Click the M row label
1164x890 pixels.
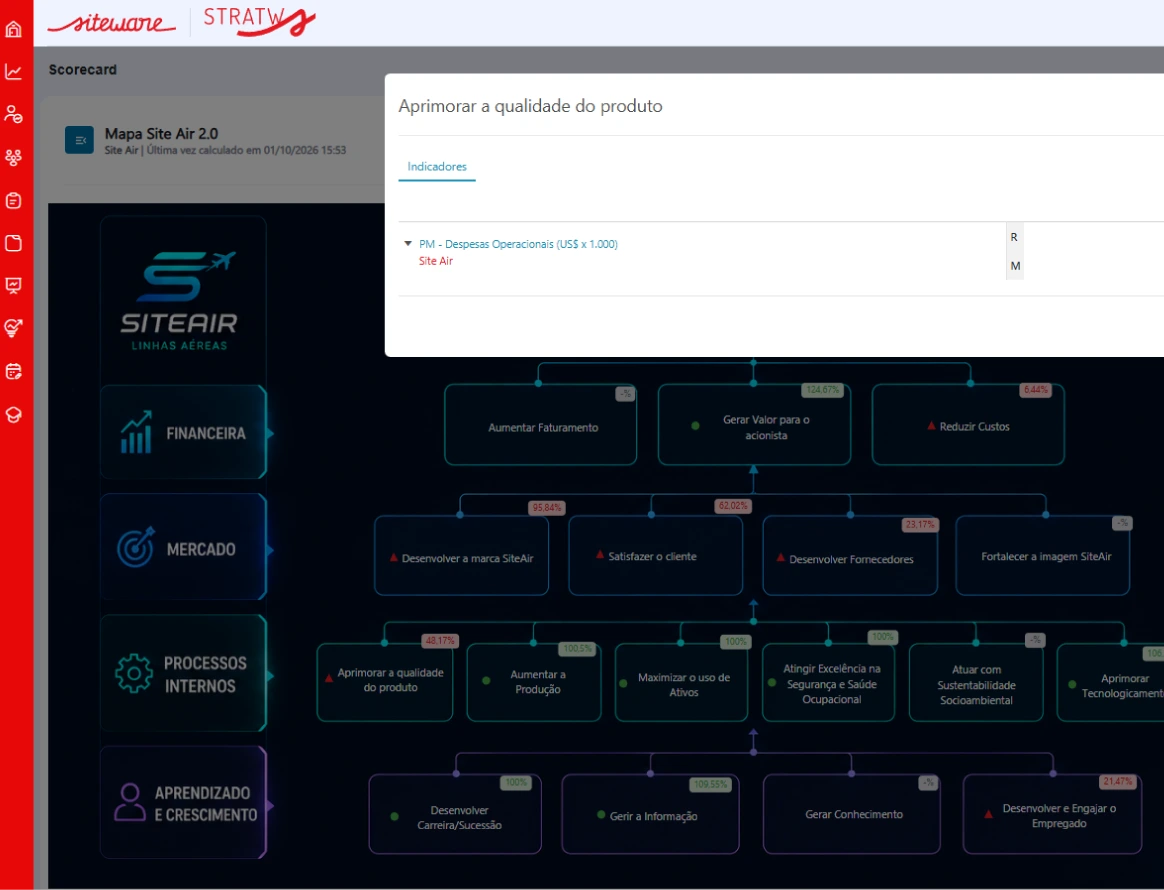click(x=1015, y=266)
